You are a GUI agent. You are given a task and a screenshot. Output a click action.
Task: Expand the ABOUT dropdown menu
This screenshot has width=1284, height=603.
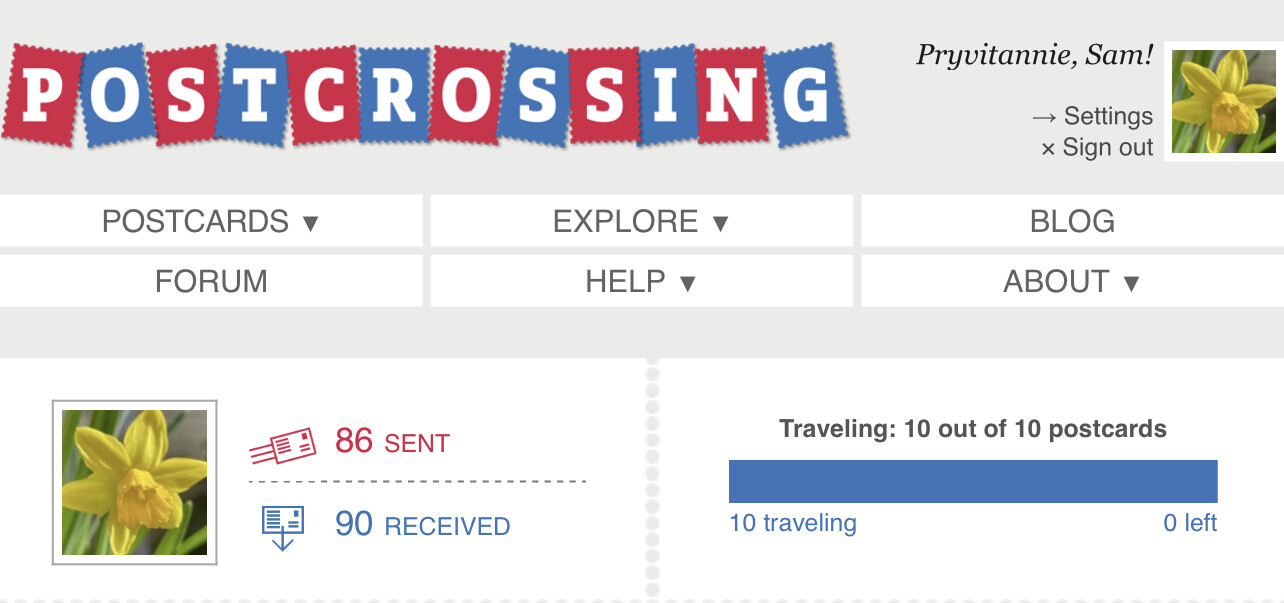click(x=1072, y=281)
